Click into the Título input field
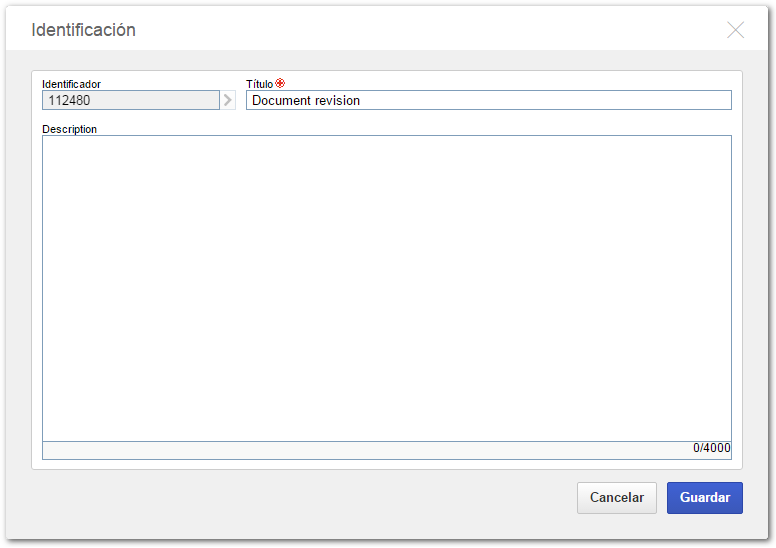This screenshot has width=776, height=548. [x=488, y=100]
